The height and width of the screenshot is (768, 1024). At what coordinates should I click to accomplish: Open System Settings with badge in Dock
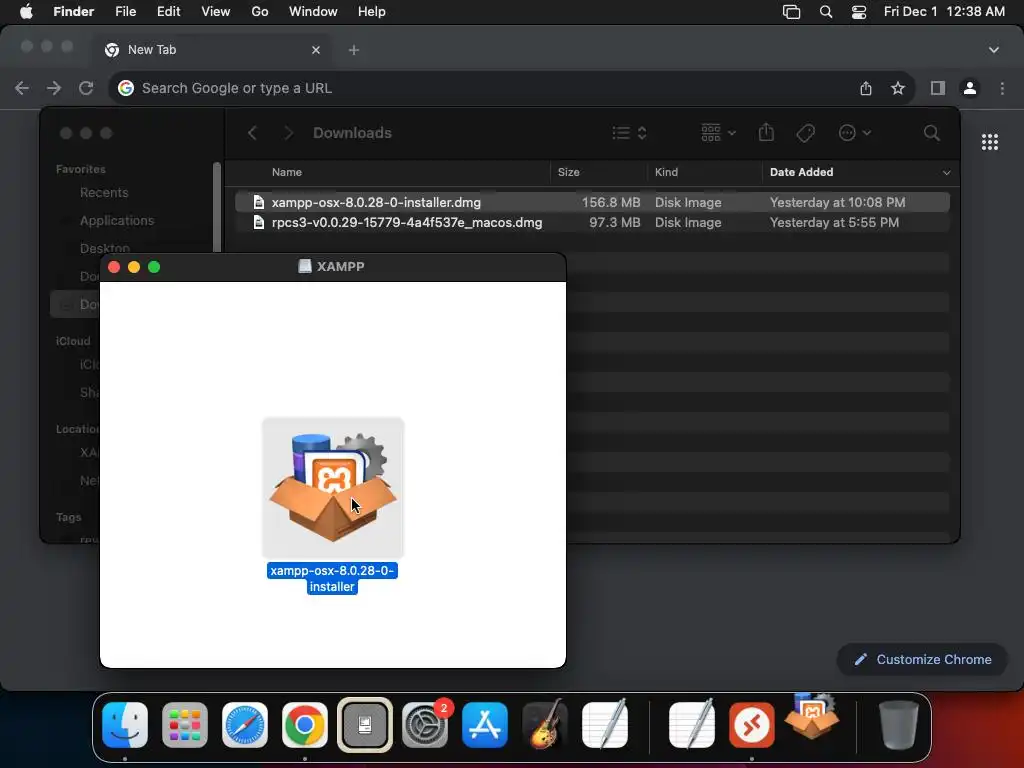(x=425, y=724)
